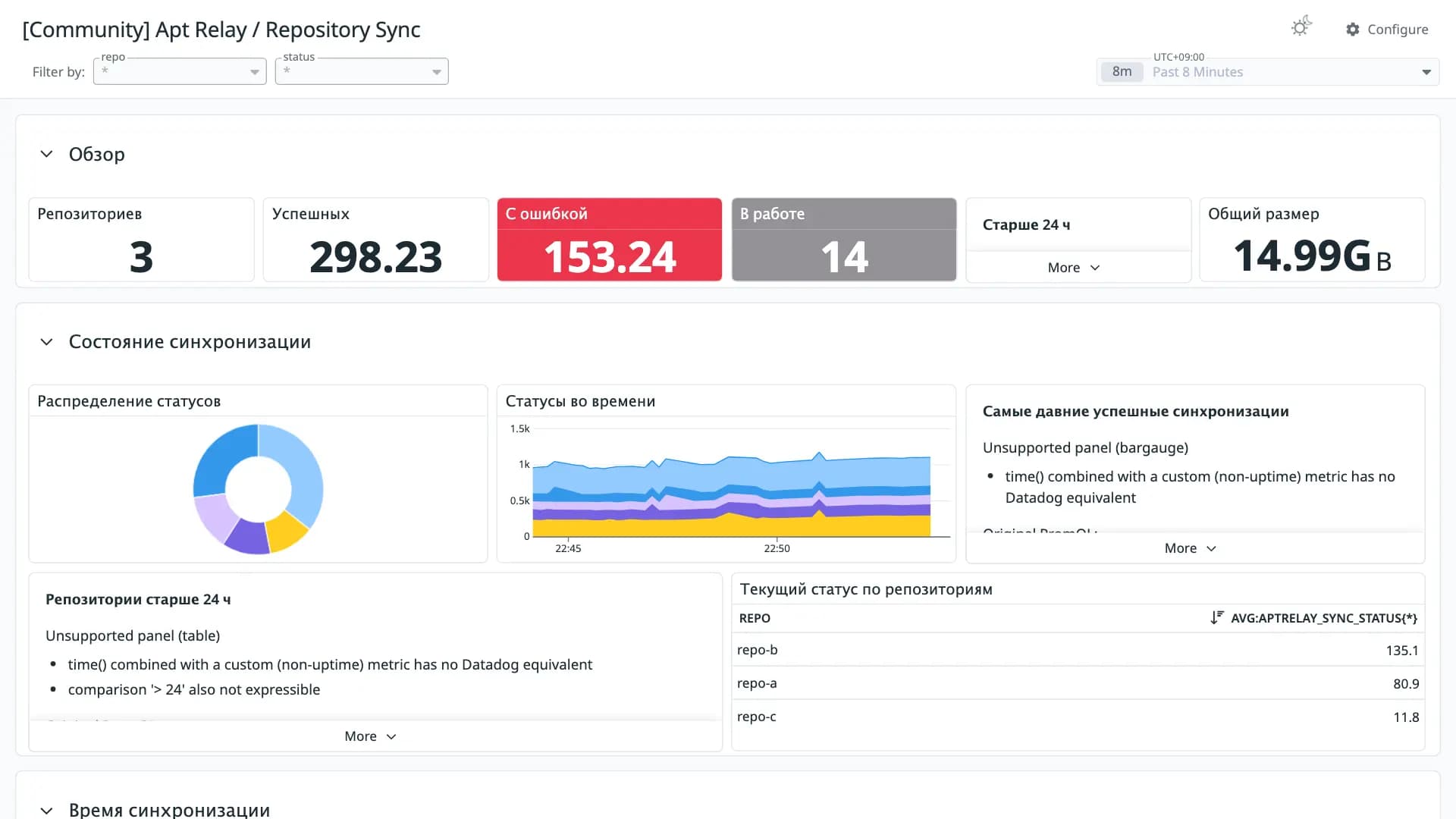Collapse the Состояние синхронизации section
This screenshot has width=1456, height=819.
(46, 342)
